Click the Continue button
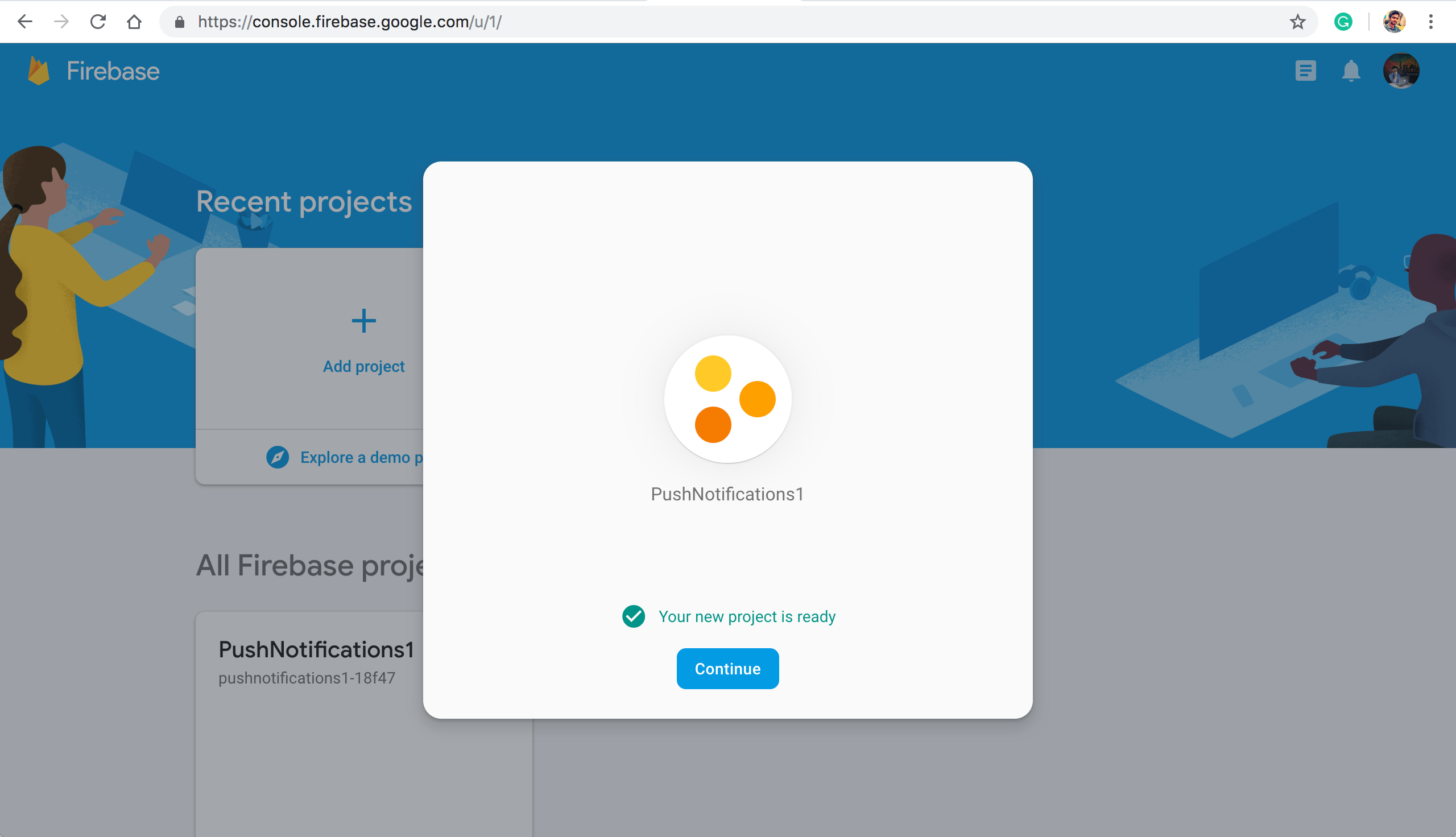The height and width of the screenshot is (837, 1456). (x=727, y=669)
